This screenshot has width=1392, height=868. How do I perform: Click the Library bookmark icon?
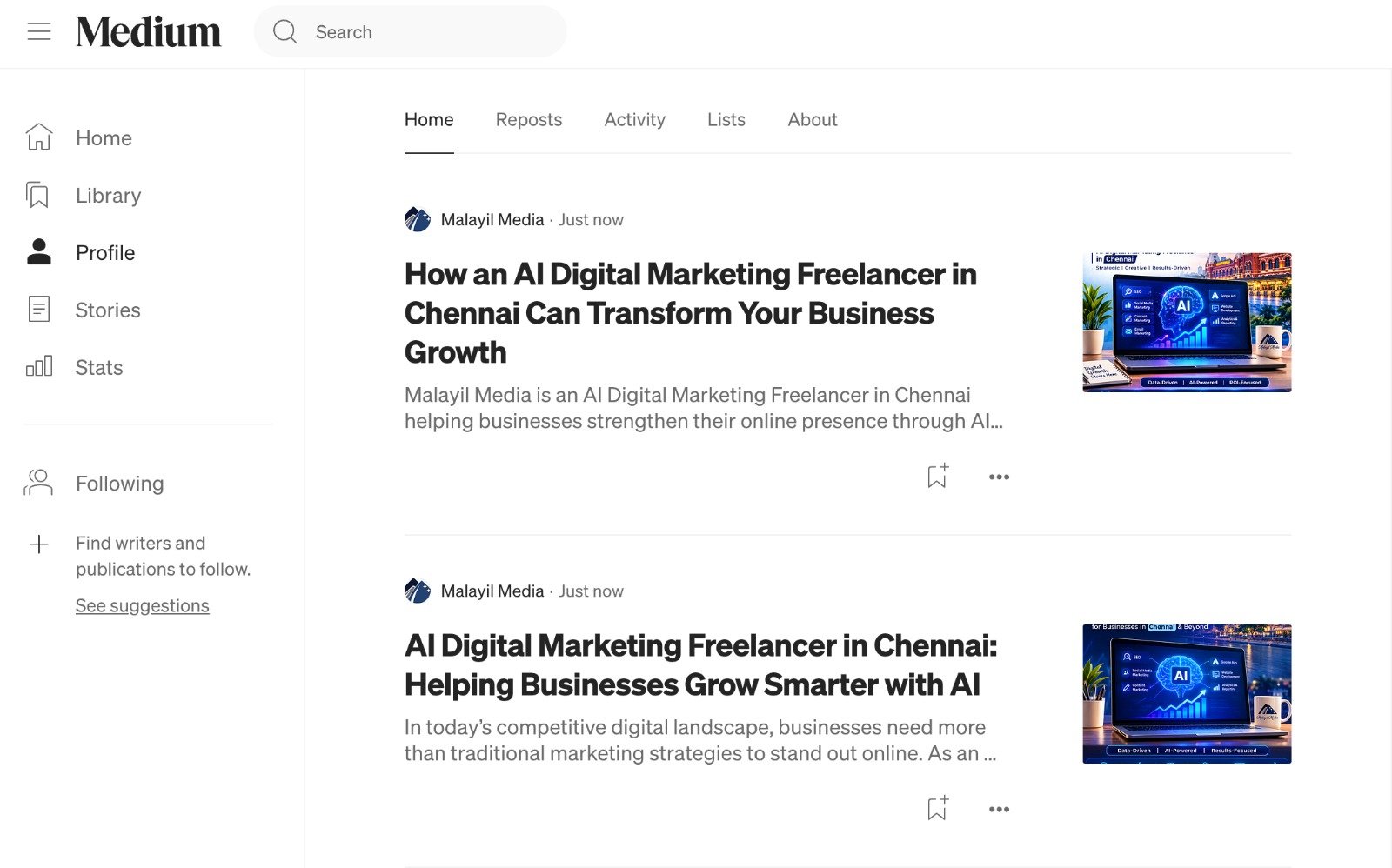[x=37, y=195]
